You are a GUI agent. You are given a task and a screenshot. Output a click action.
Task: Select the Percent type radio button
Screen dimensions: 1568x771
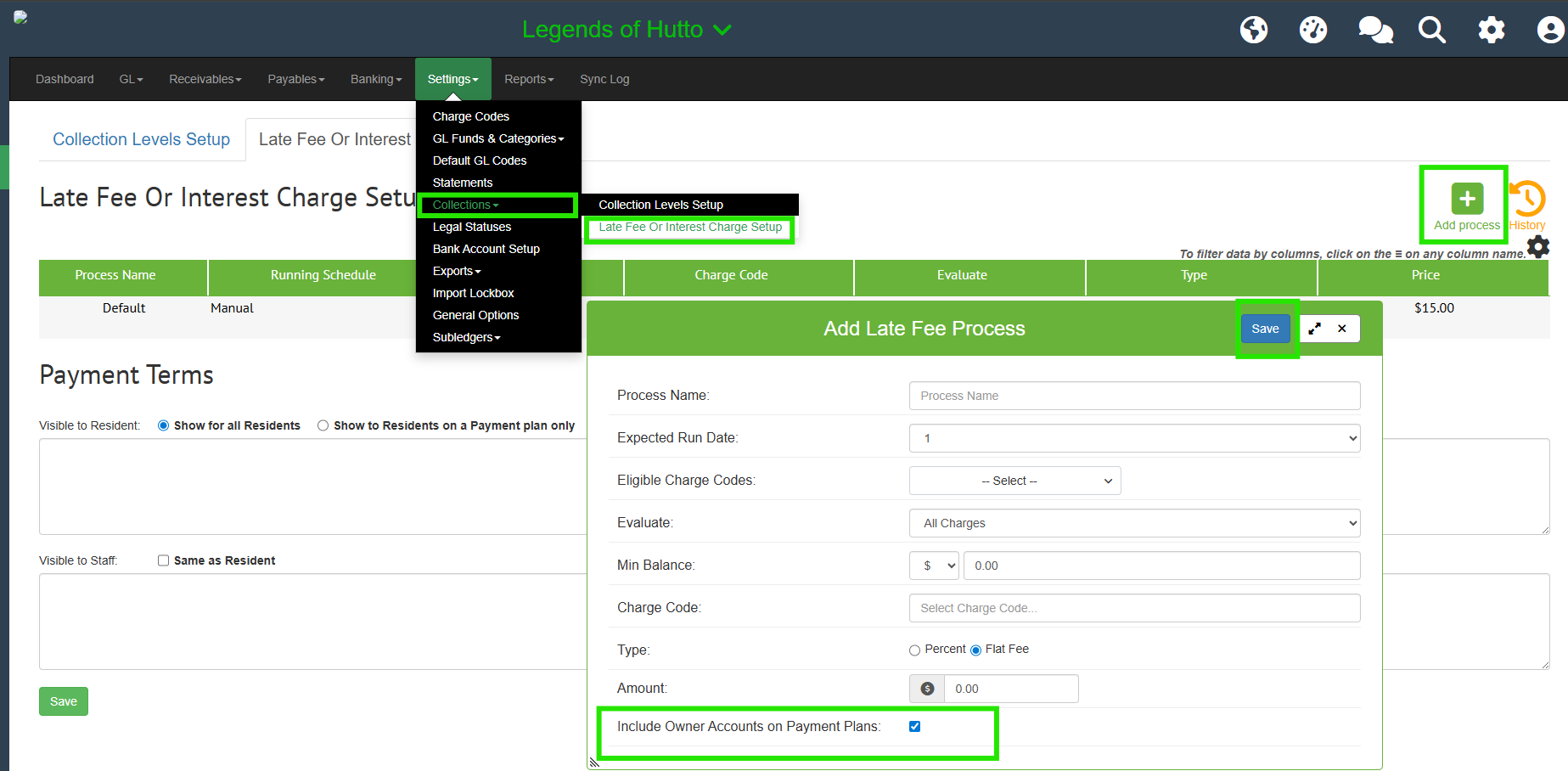point(914,650)
